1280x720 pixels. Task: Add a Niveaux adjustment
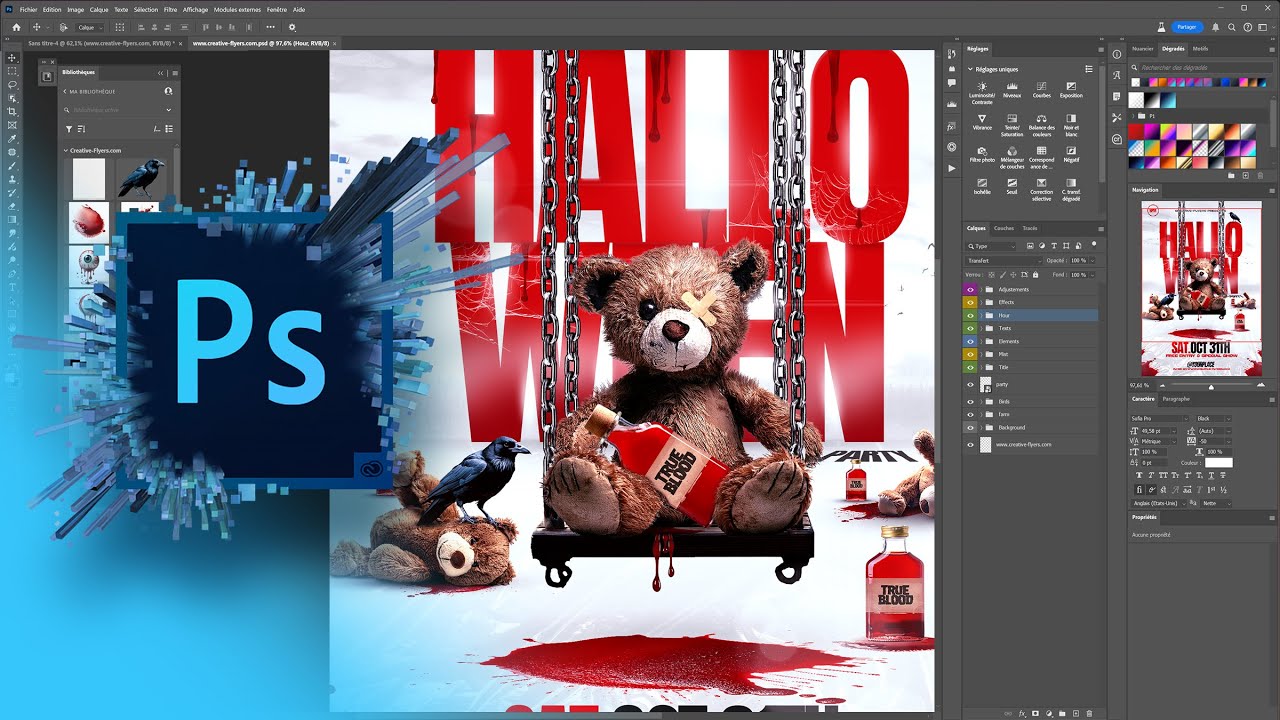[1012, 91]
